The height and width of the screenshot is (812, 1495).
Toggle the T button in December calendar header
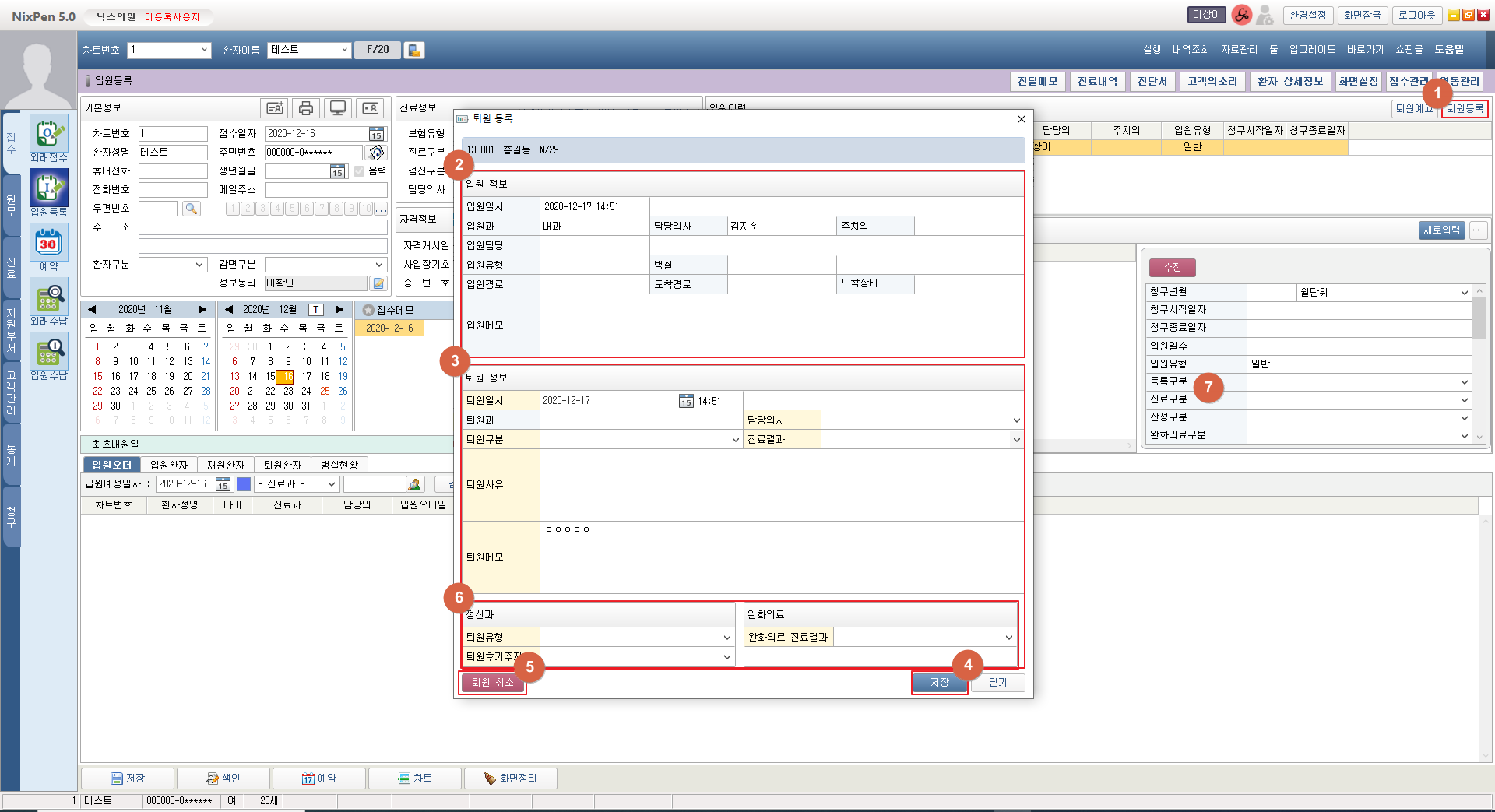pos(315,310)
